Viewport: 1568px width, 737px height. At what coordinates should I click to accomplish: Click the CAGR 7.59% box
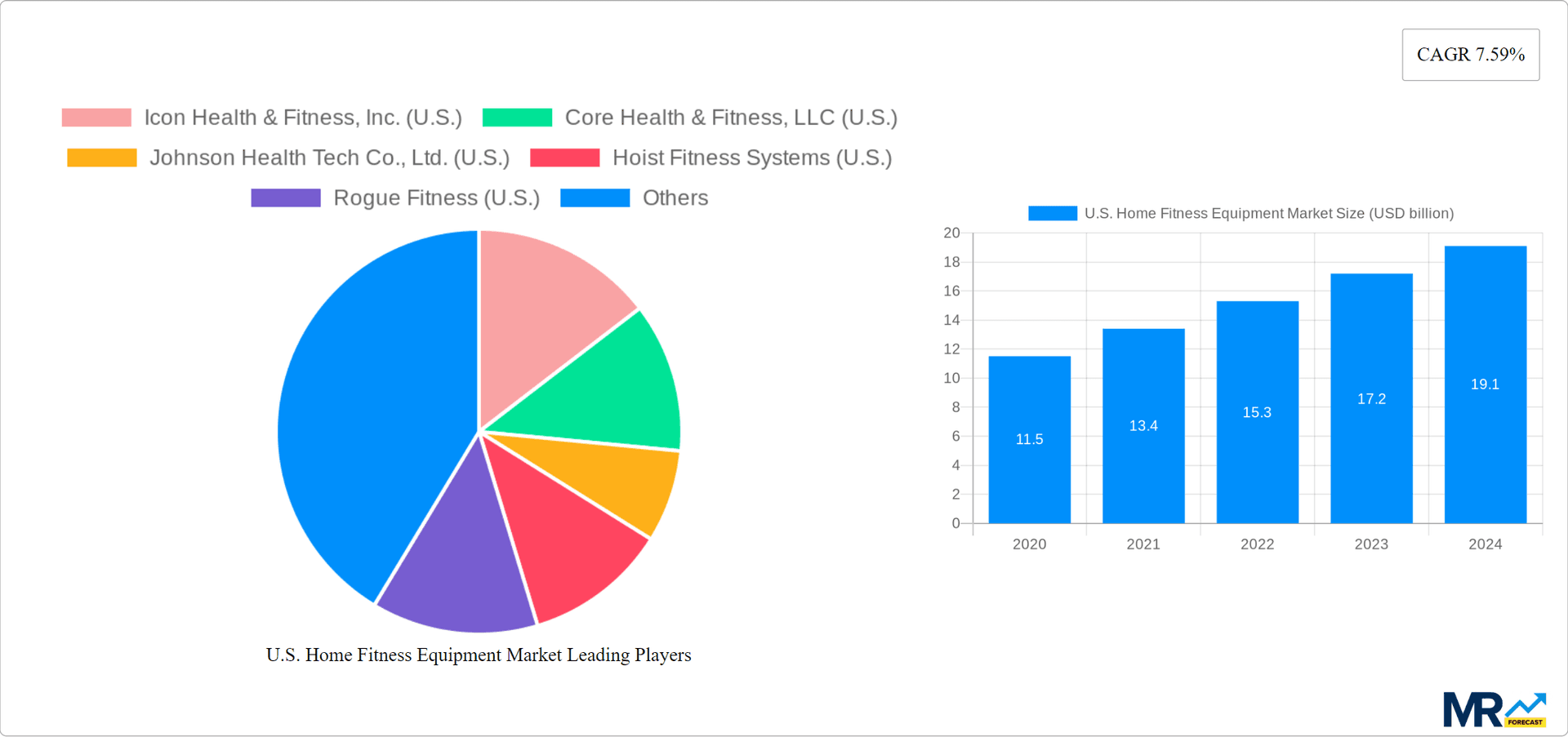(1470, 54)
